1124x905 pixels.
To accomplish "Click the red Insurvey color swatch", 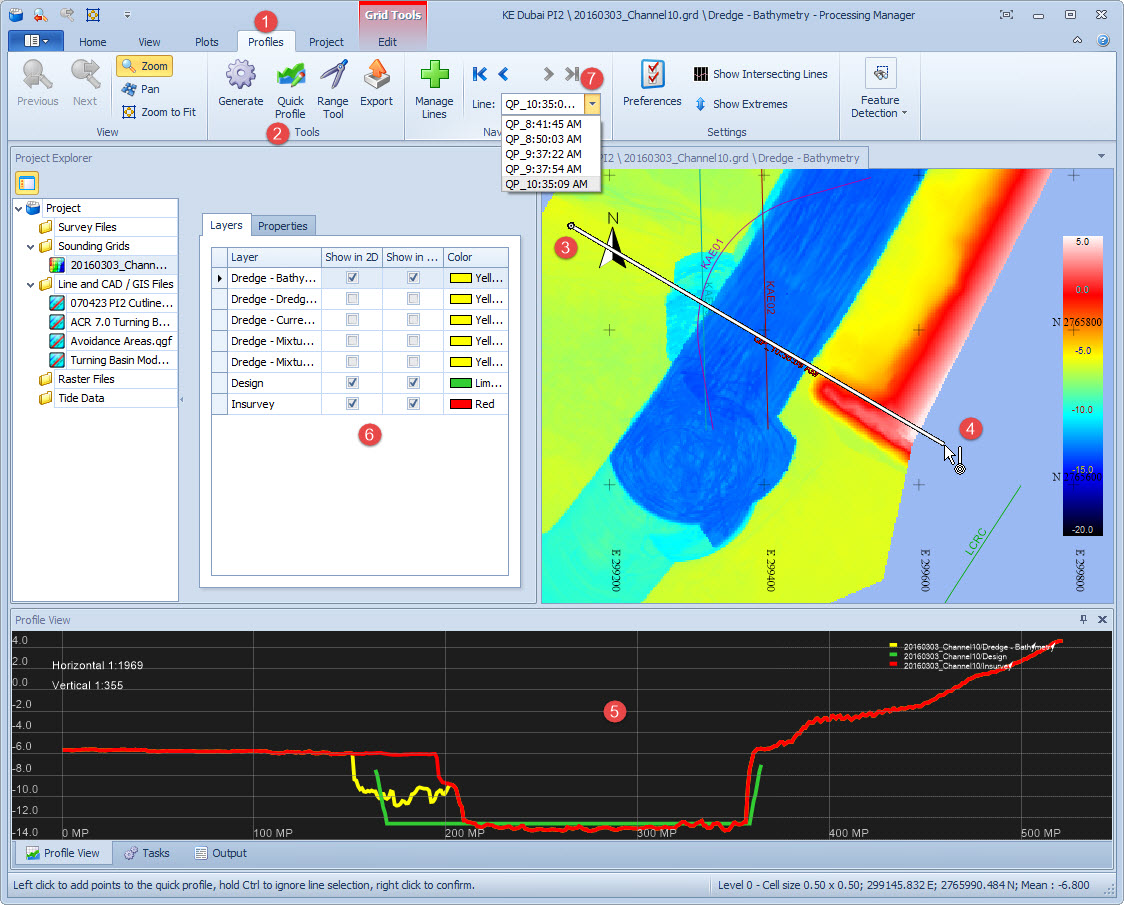I will [x=459, y=404].
